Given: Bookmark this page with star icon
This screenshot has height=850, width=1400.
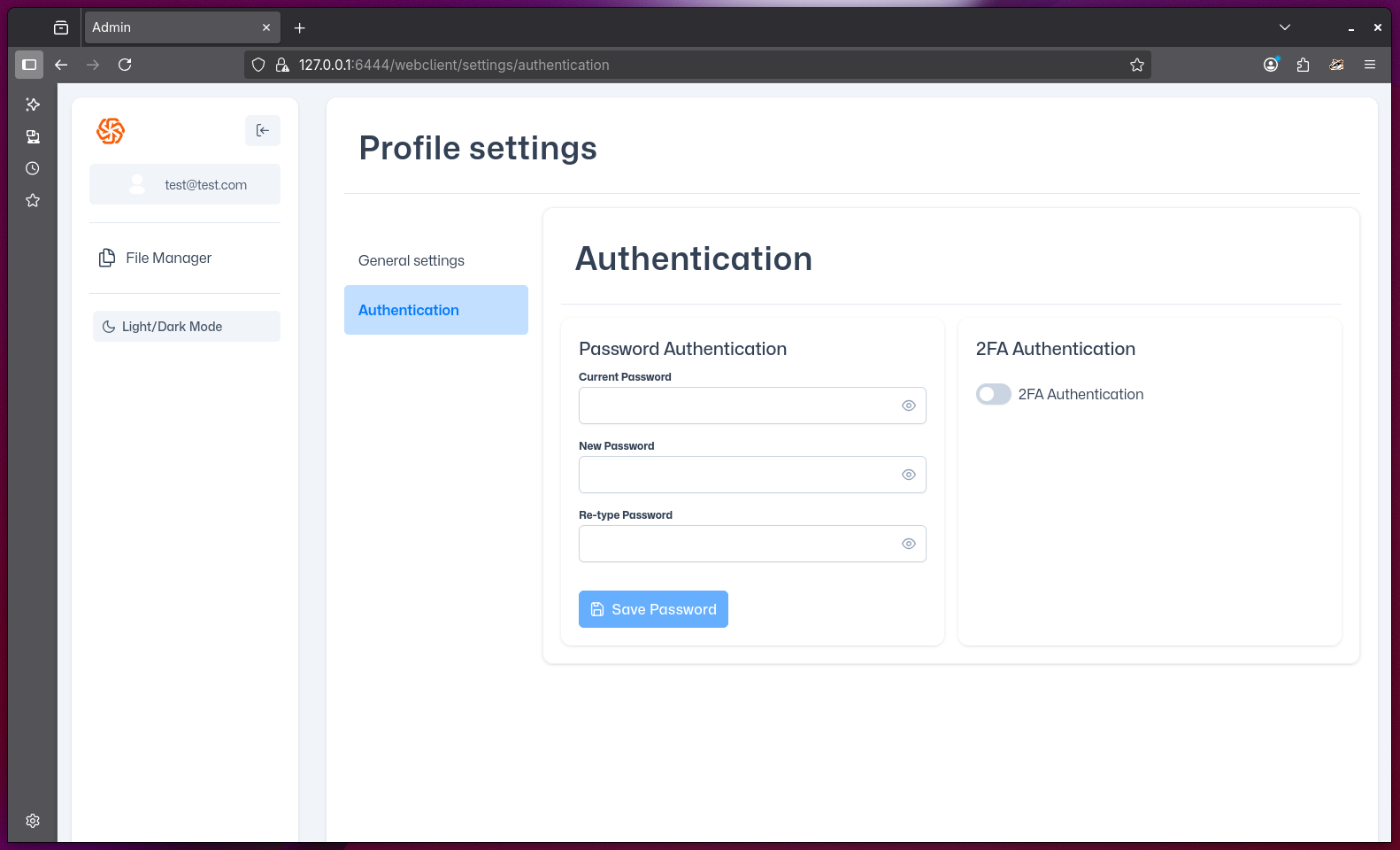Looking at the screenshot, I should pos(1137,65).
